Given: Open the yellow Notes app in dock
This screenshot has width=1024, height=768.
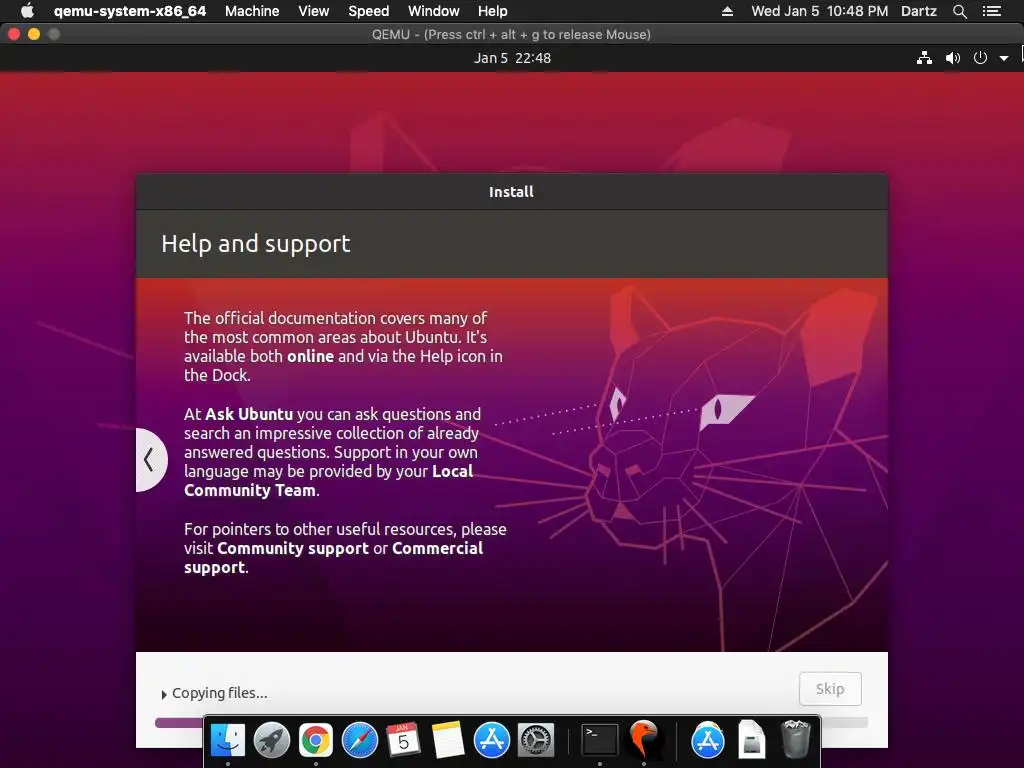Looking at the screenshot, I should [448, 741].
